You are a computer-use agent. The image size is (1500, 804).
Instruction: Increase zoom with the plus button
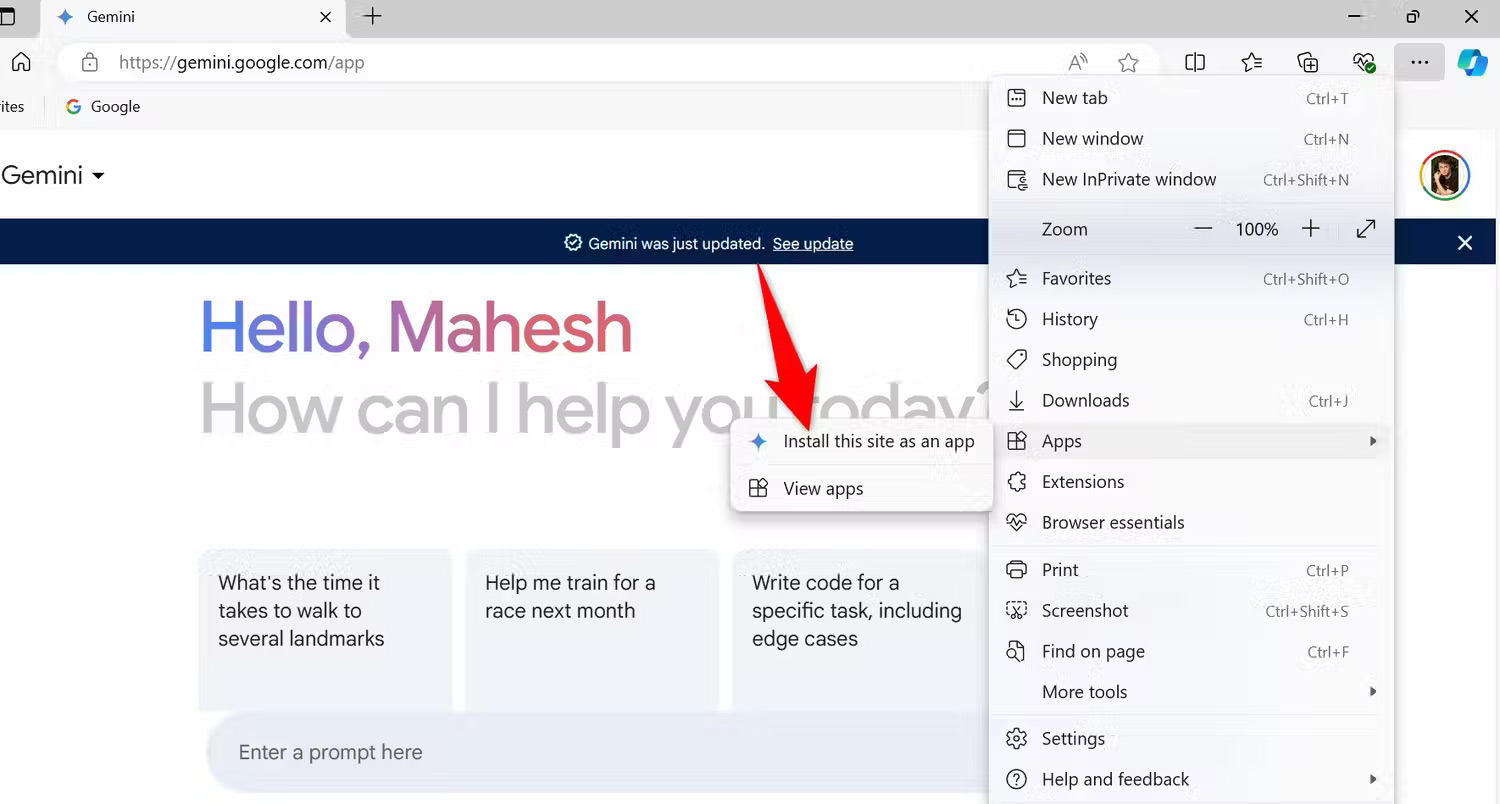pyautogui.click(x=1311, y=229)
